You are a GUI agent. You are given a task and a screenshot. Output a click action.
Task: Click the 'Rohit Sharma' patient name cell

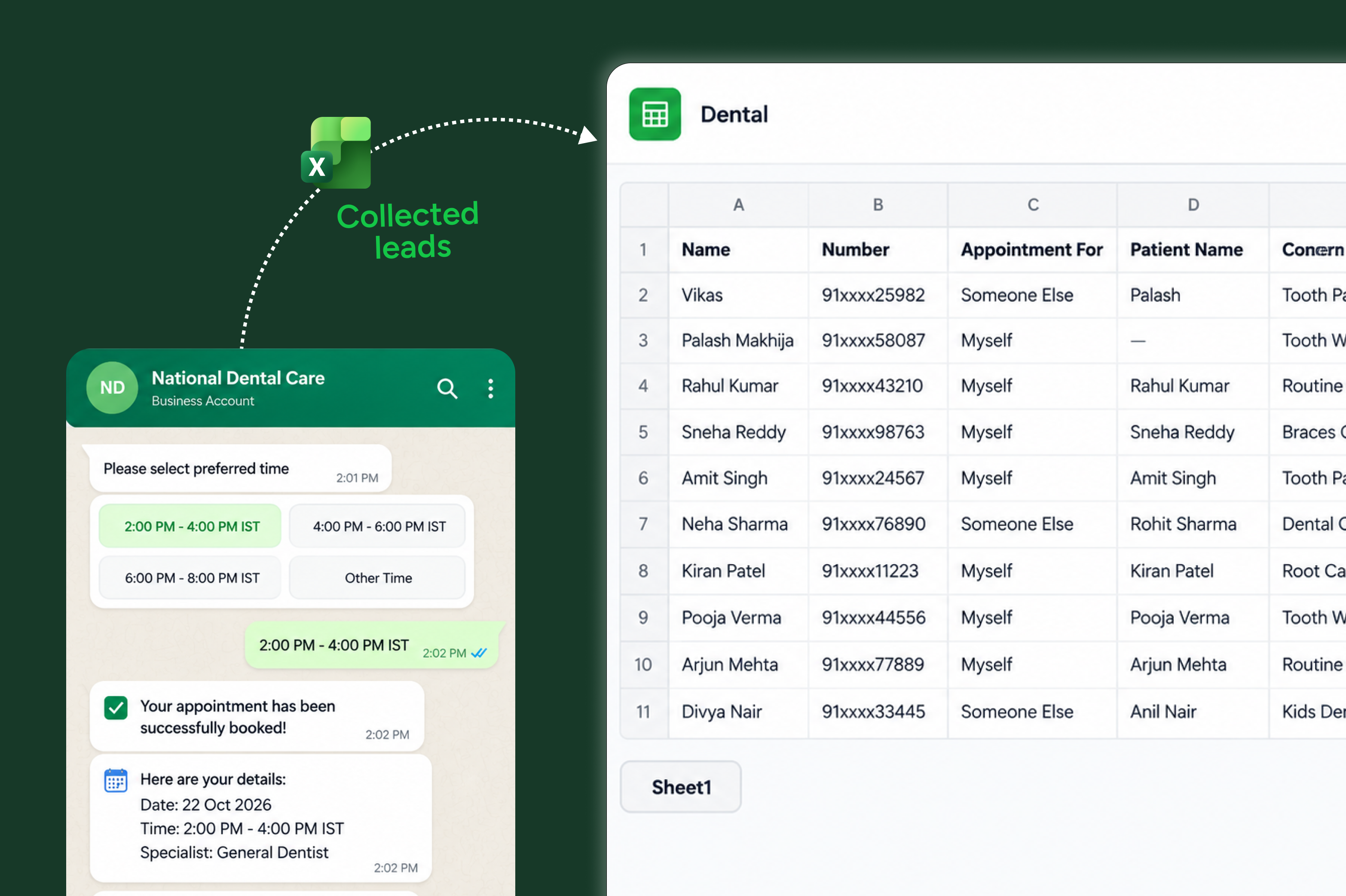[x=1193, y=524]
